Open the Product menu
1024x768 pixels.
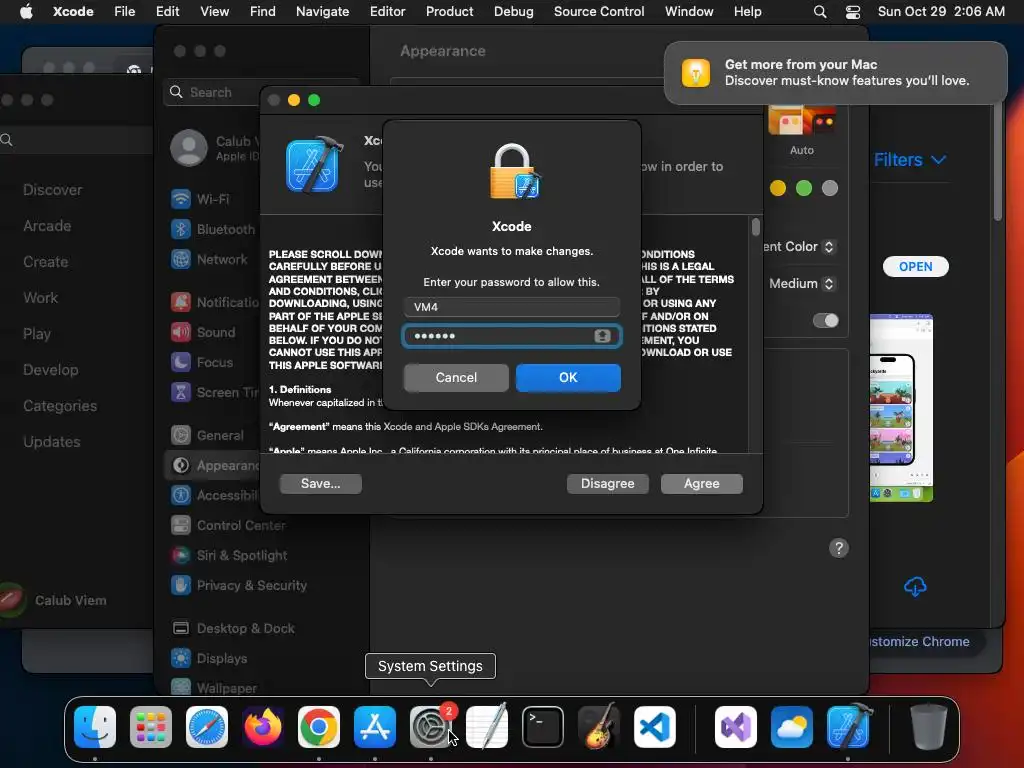449,12
